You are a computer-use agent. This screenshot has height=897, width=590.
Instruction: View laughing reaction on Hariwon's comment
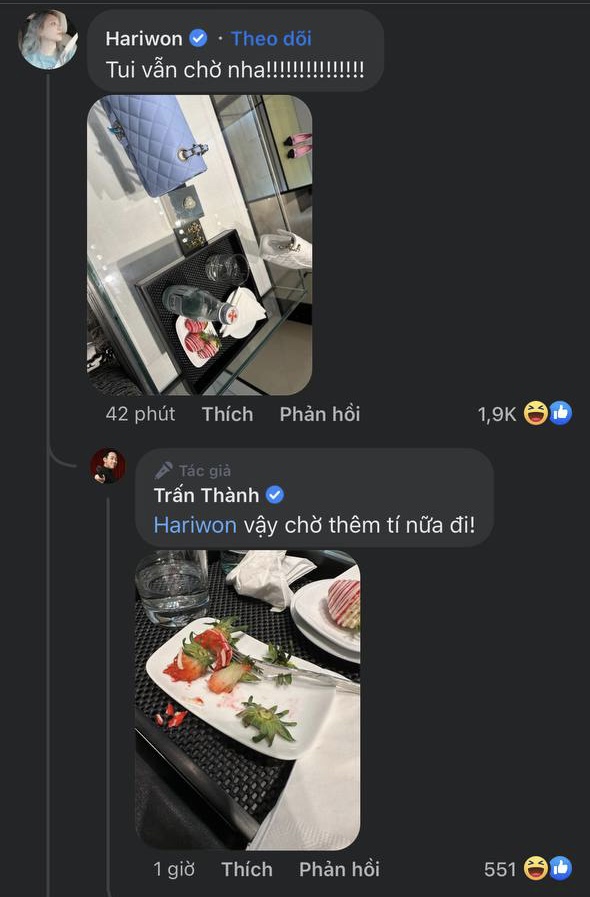[536, 413]
